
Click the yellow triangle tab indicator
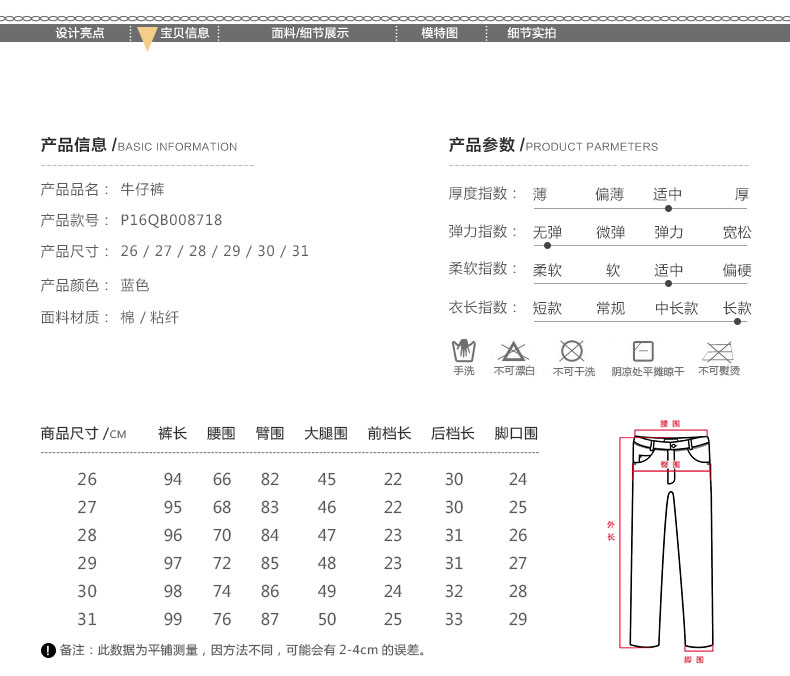pyautogui.click(x=147, y=38)
